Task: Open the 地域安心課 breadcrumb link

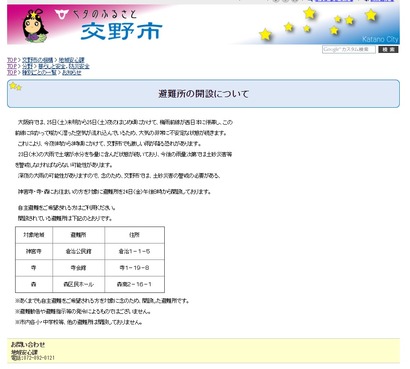Action: pyautogui.click(x=72, y=60)
